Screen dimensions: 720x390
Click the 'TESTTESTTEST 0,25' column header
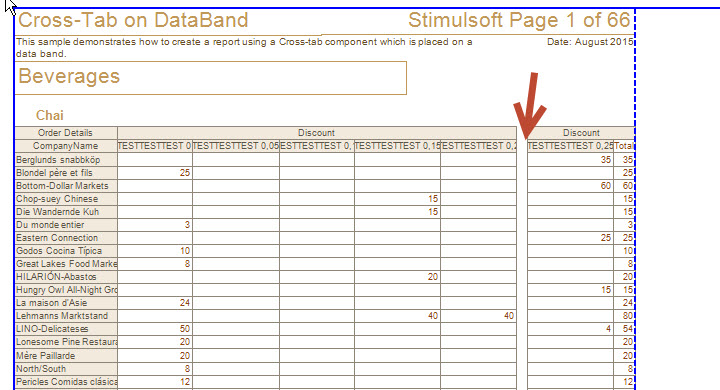coord(570,146)
